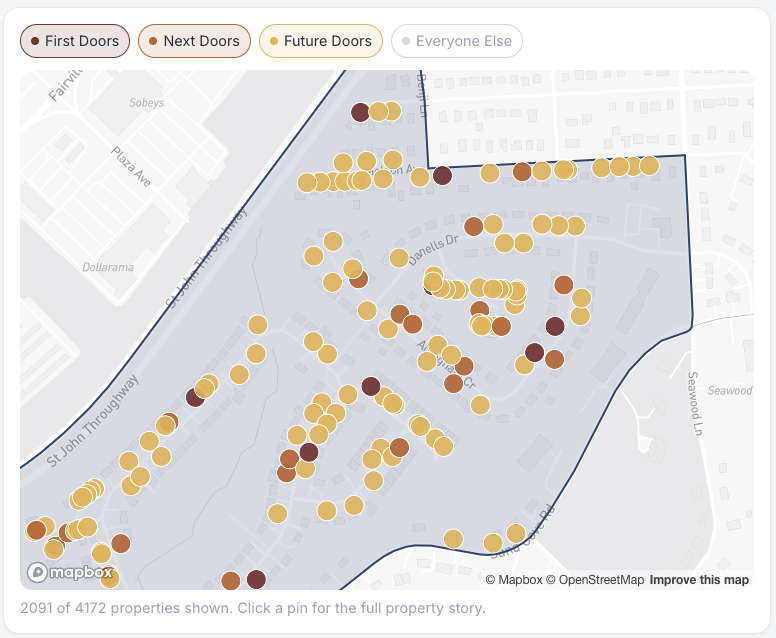Click the Dollarama map label
The width and height of the screenshot is (776, 638).
coord(108,267)
